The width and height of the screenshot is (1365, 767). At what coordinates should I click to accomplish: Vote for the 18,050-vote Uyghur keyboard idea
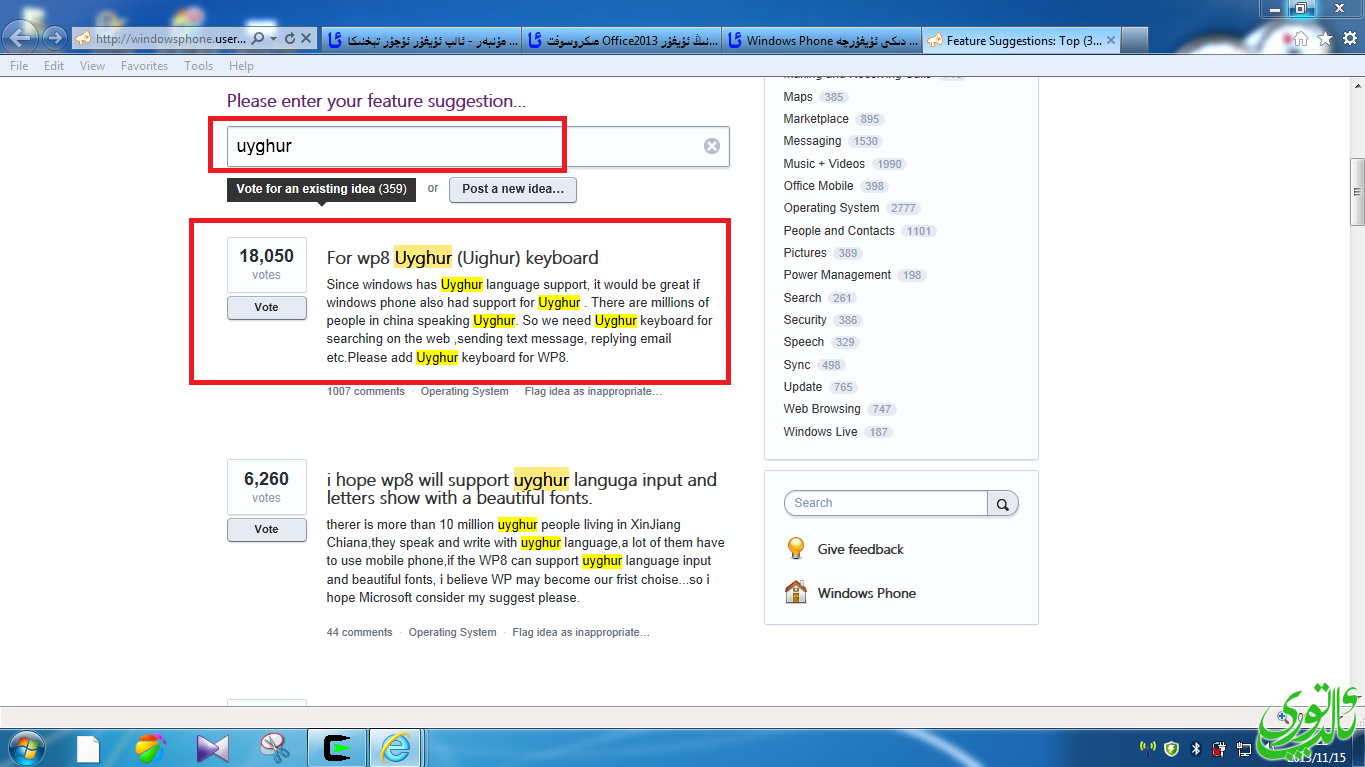coord(267,308)
